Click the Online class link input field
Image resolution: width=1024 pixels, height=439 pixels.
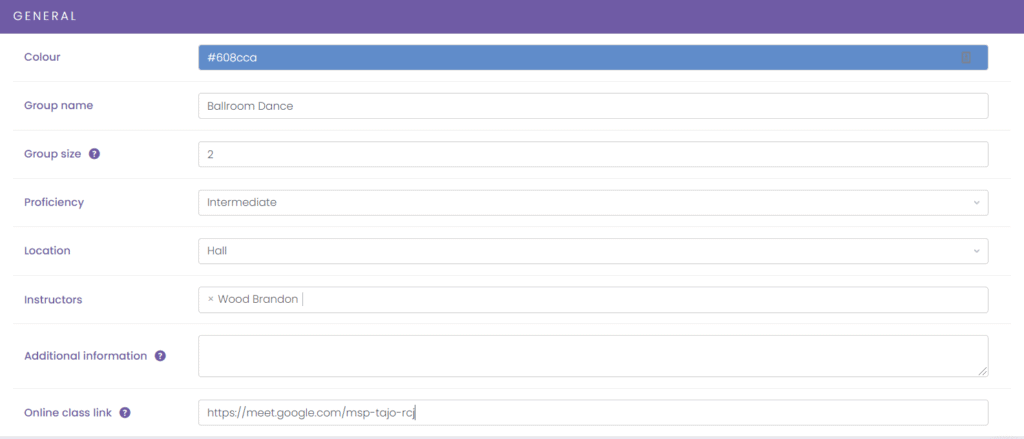click(593, 413)
